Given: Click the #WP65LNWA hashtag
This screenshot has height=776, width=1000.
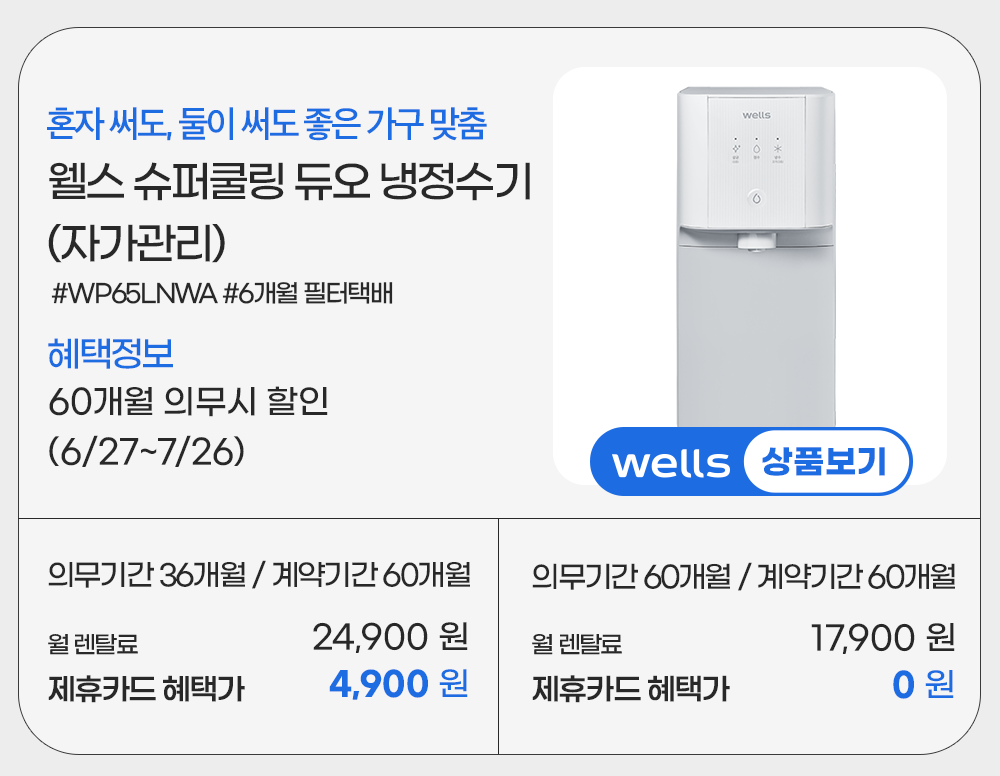Looking at the screenshot, I should point(134,295).
